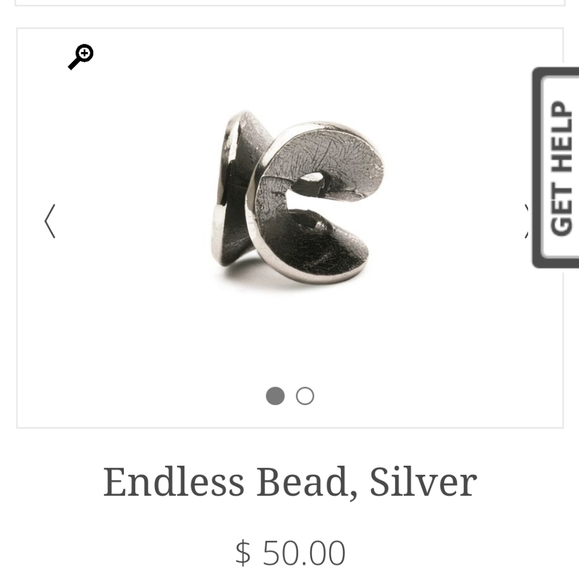
Task: Go to previous product image arrow
Action: click(x=50, y=221)
